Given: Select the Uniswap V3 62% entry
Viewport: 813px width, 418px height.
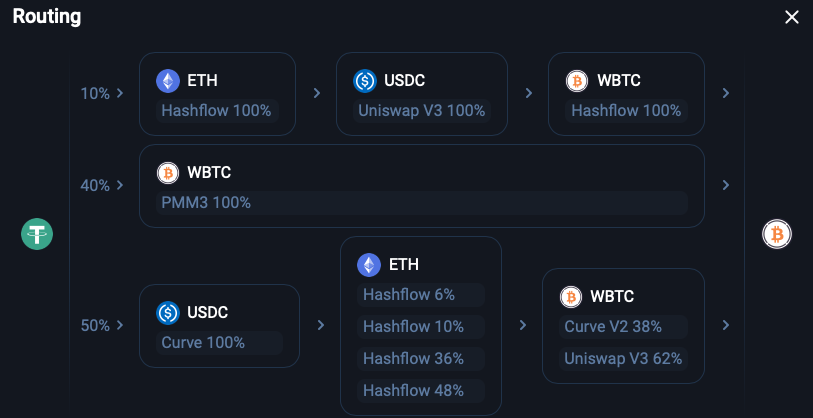Looking at the screenshot, I should [624, 359].
